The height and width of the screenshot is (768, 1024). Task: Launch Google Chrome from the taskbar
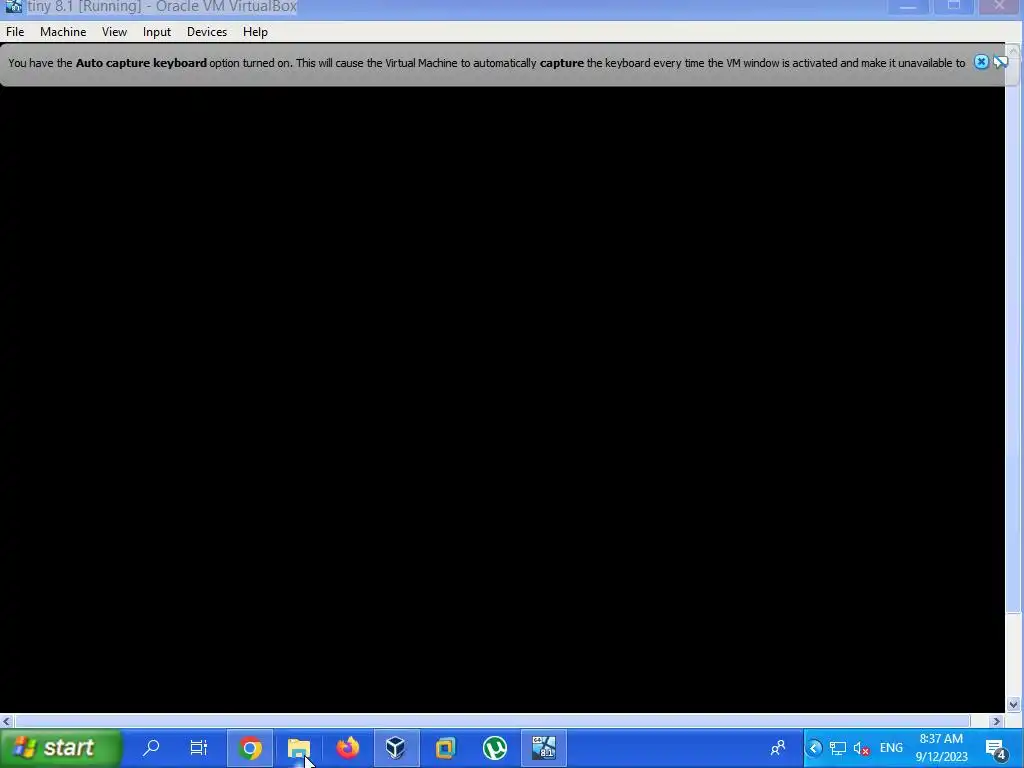click(x=249, y=748)
